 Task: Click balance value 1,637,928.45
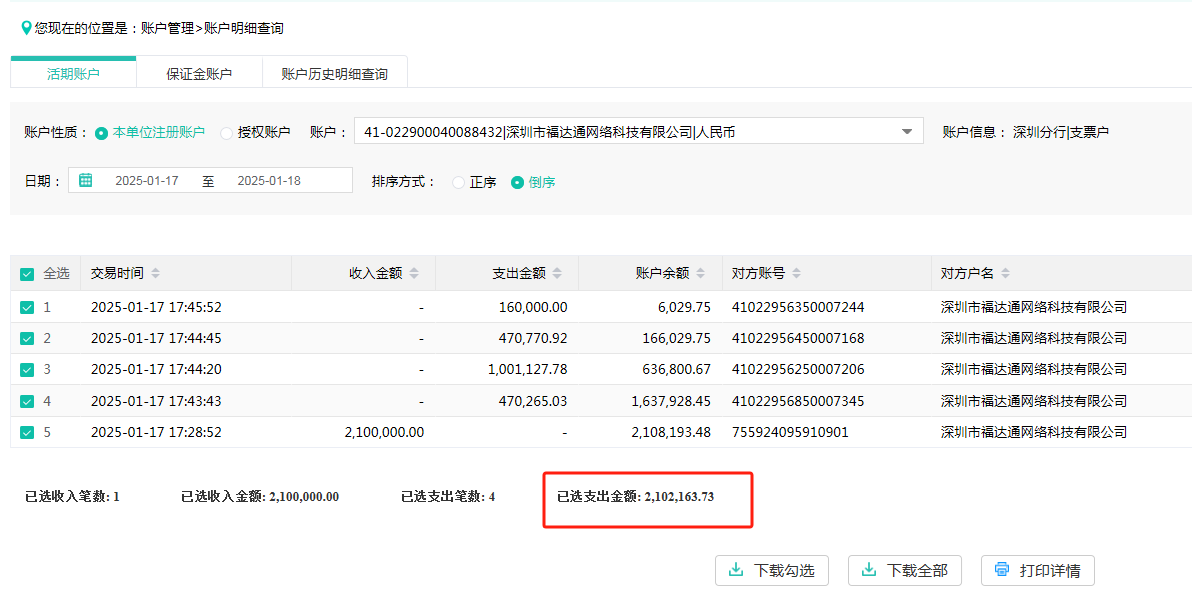[671, 401]
